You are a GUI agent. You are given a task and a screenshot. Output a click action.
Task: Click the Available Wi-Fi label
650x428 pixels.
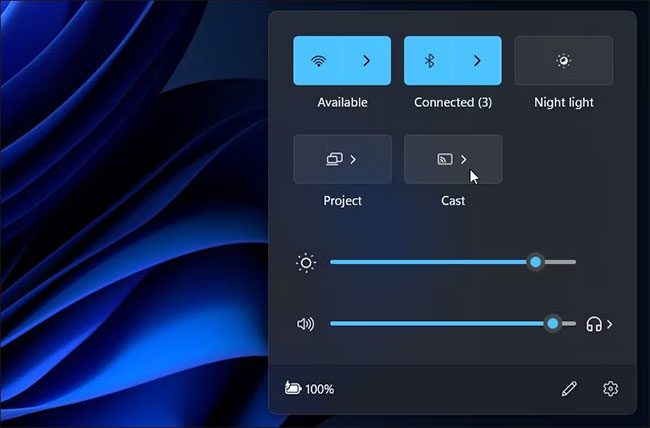[x=342, y=102]
